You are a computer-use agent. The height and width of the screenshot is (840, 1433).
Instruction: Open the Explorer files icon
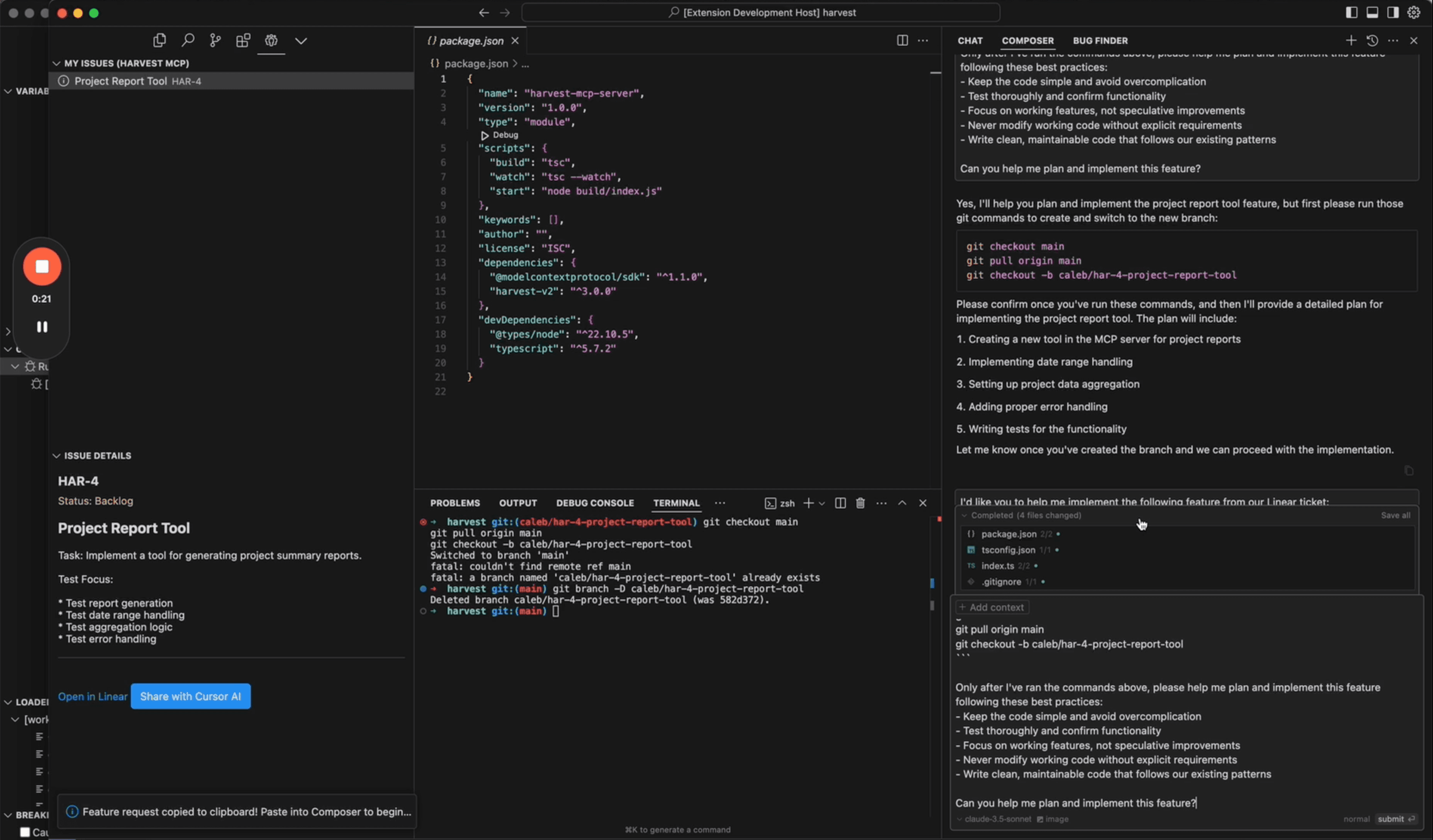tap(159, 40)
